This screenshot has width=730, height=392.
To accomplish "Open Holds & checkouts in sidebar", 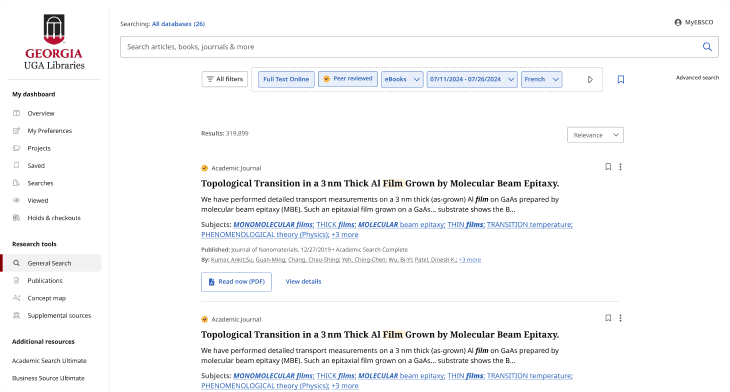I will (54, 218).
